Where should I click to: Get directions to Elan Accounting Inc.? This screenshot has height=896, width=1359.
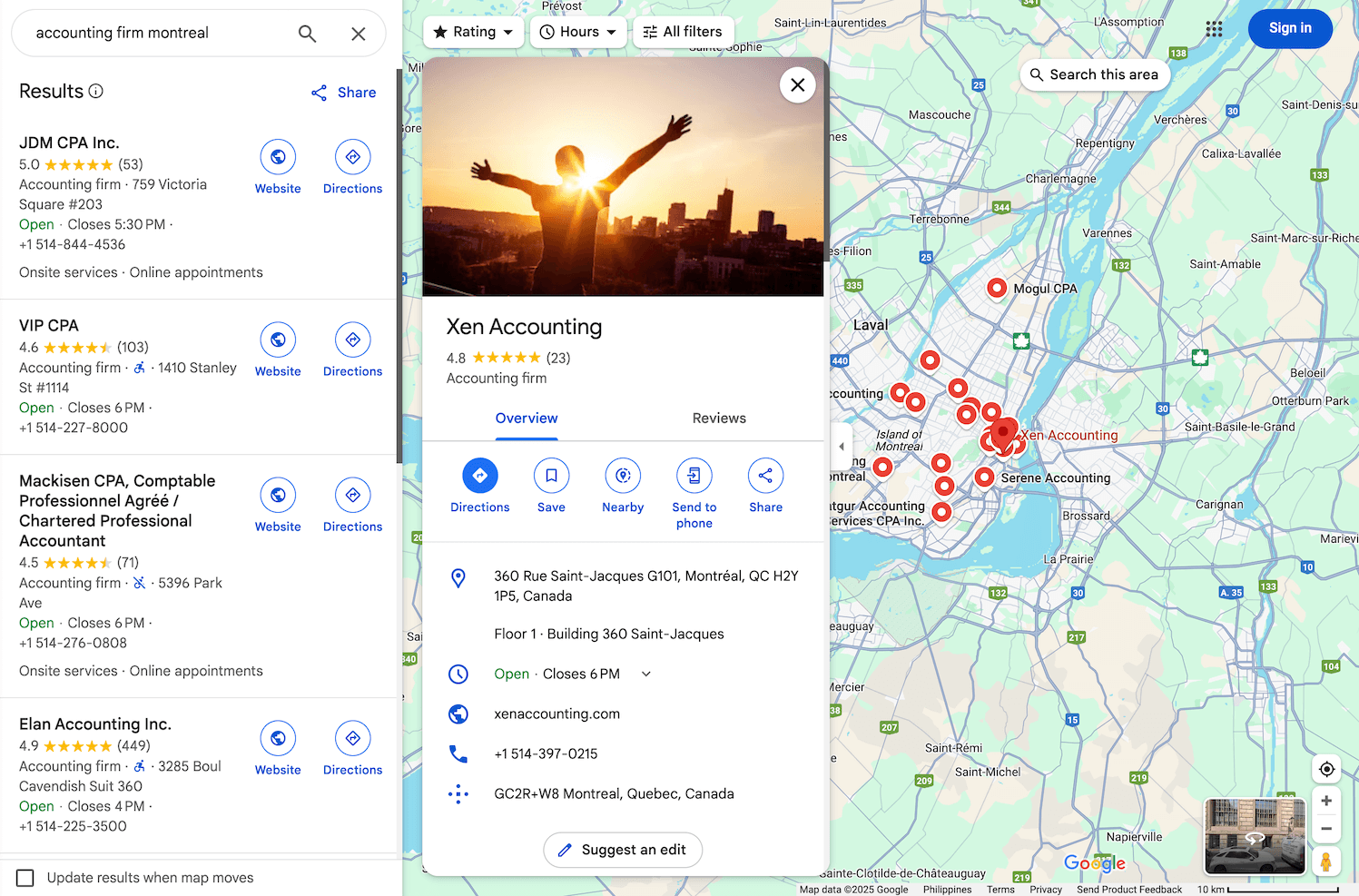(353, 738)
